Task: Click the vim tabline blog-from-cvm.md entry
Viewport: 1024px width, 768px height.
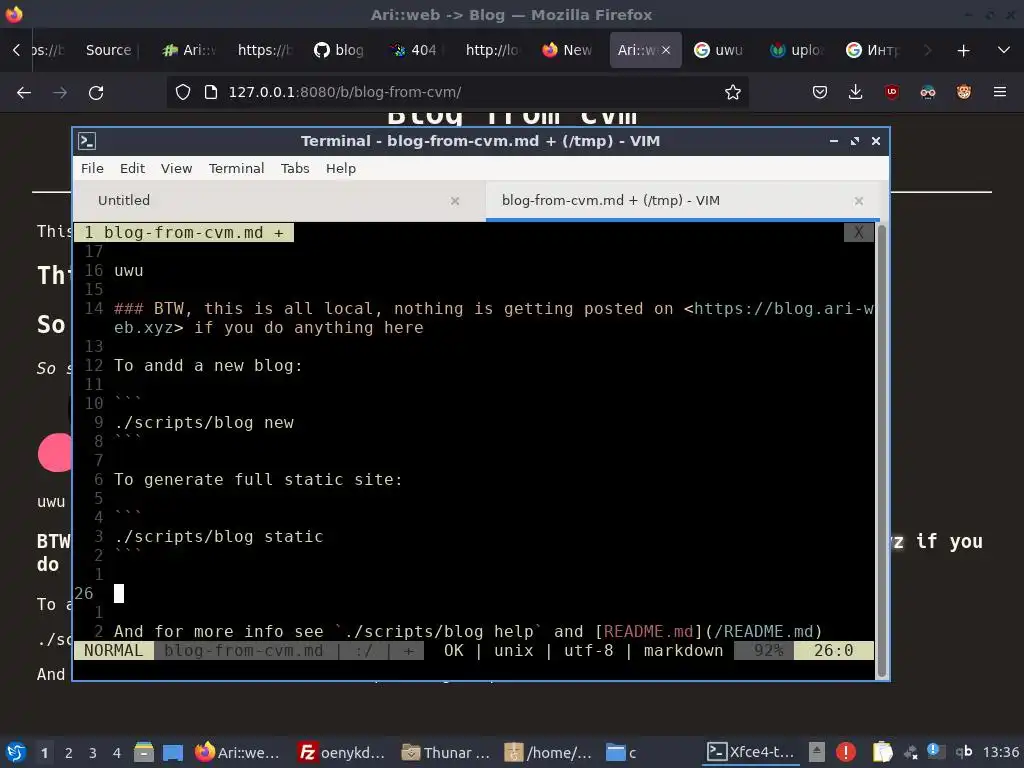Action: point(184,232)
